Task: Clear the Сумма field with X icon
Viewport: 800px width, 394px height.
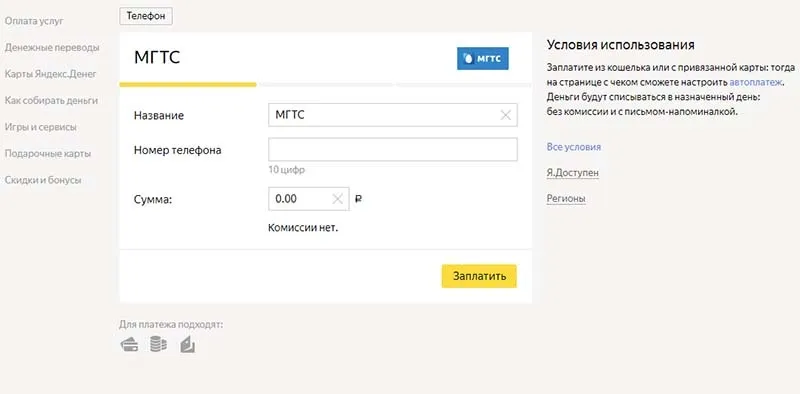Action: [337, 199]
